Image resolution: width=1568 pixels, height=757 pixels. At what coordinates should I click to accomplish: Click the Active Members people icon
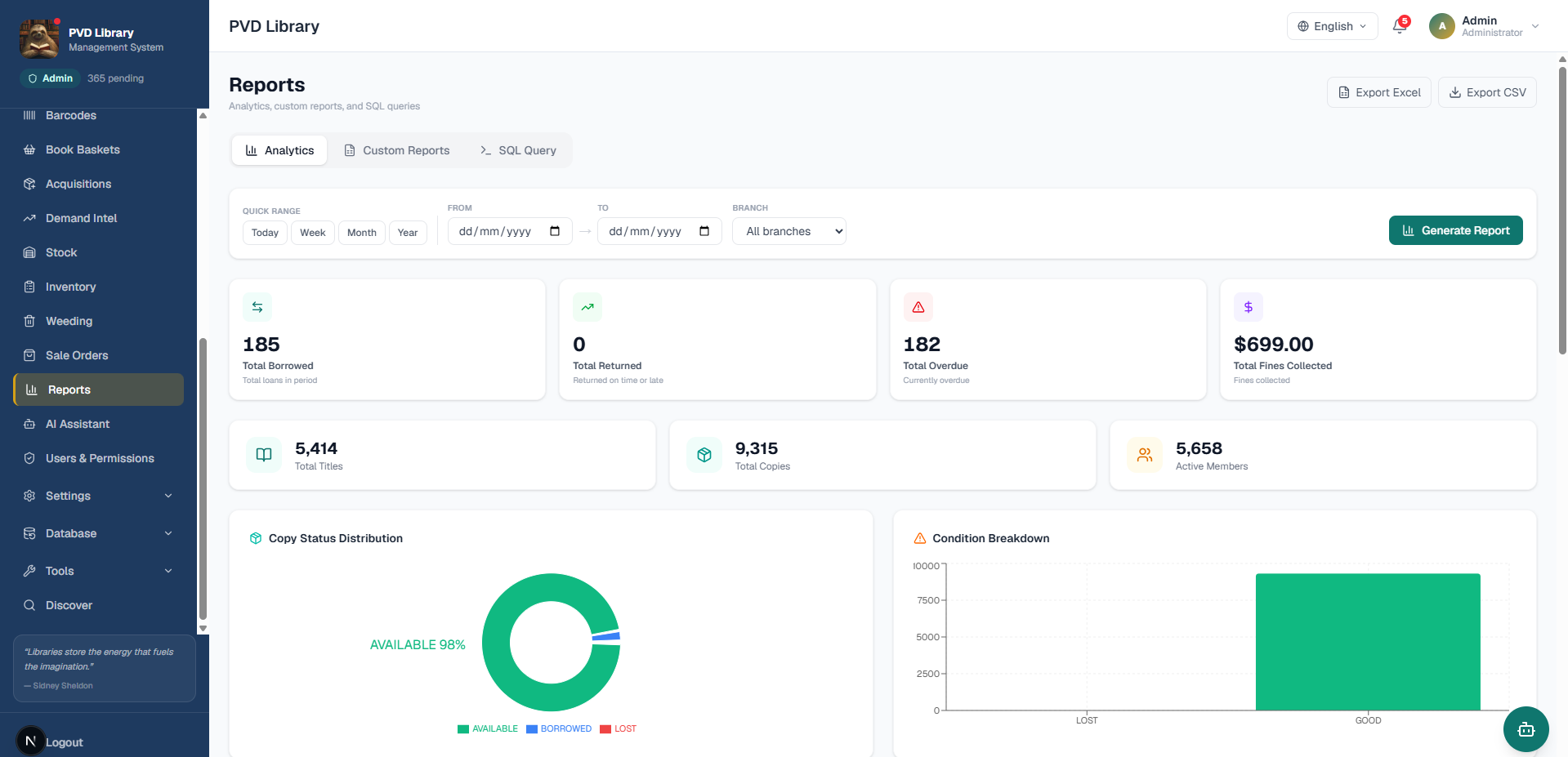1145,455
